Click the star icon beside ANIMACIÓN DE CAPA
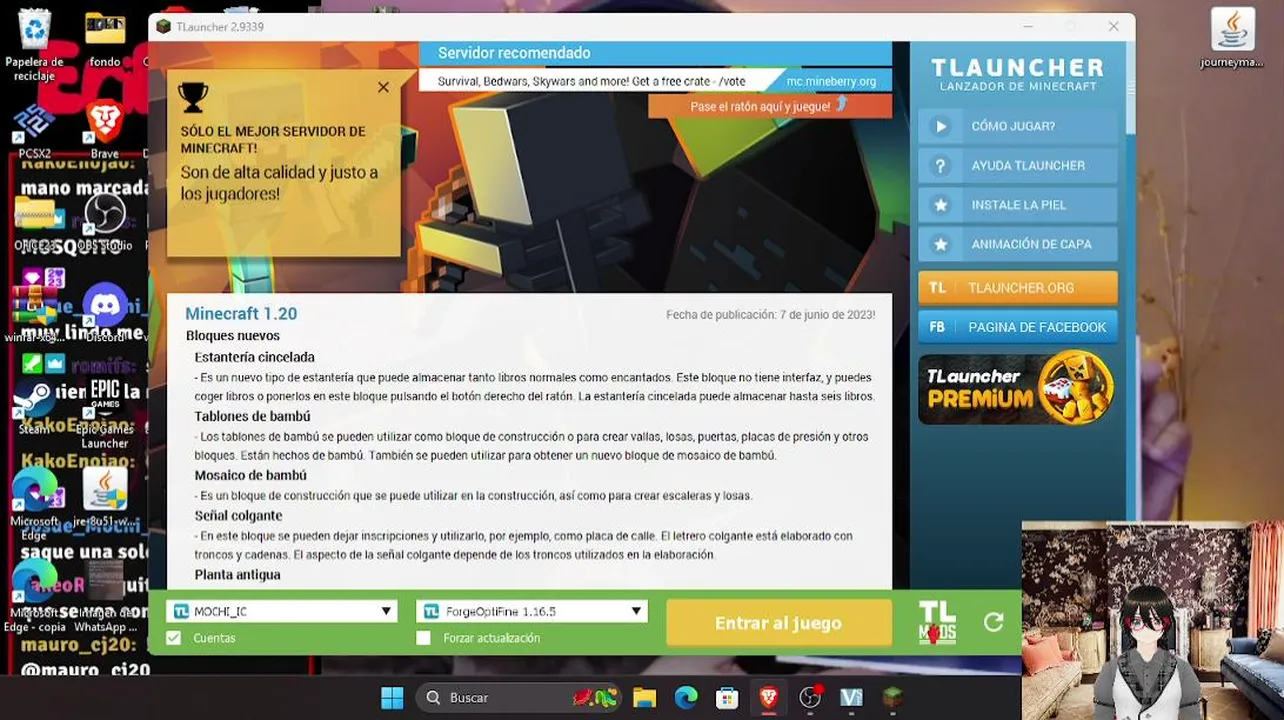This screenshot has width=1284, height=720. (x=940, y=244)
